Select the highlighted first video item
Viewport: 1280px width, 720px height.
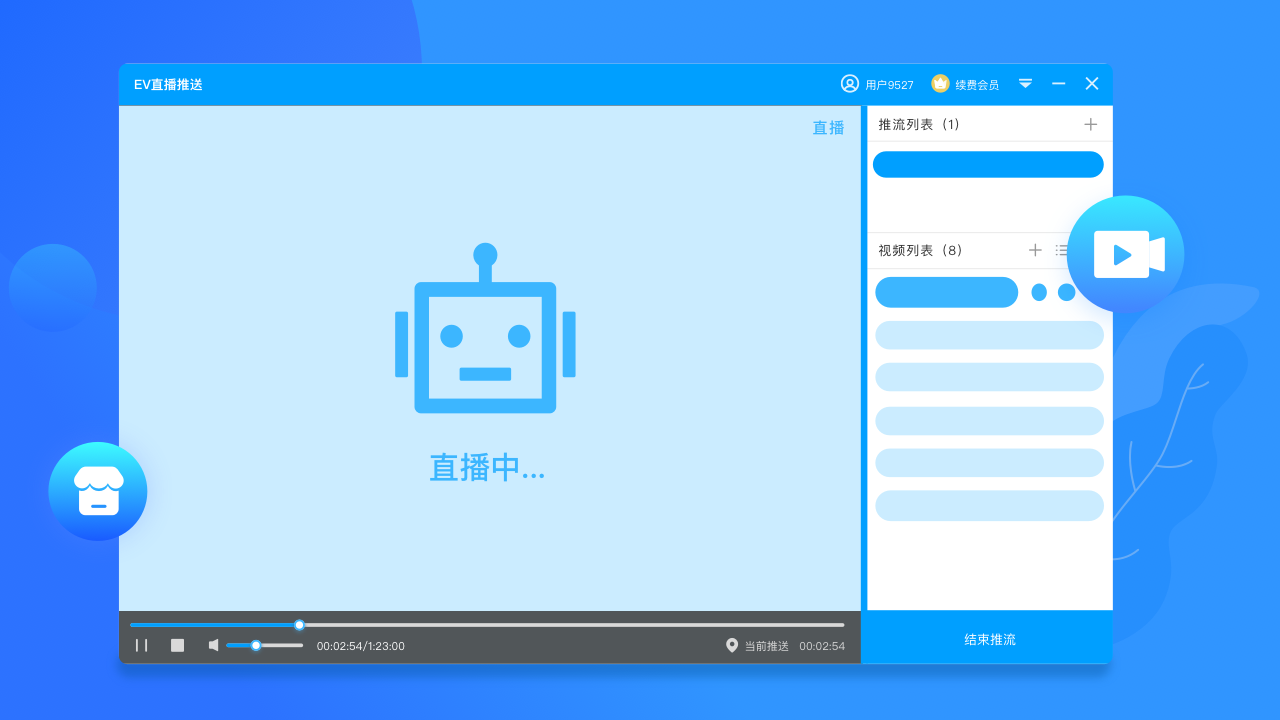tap(946, 292)
